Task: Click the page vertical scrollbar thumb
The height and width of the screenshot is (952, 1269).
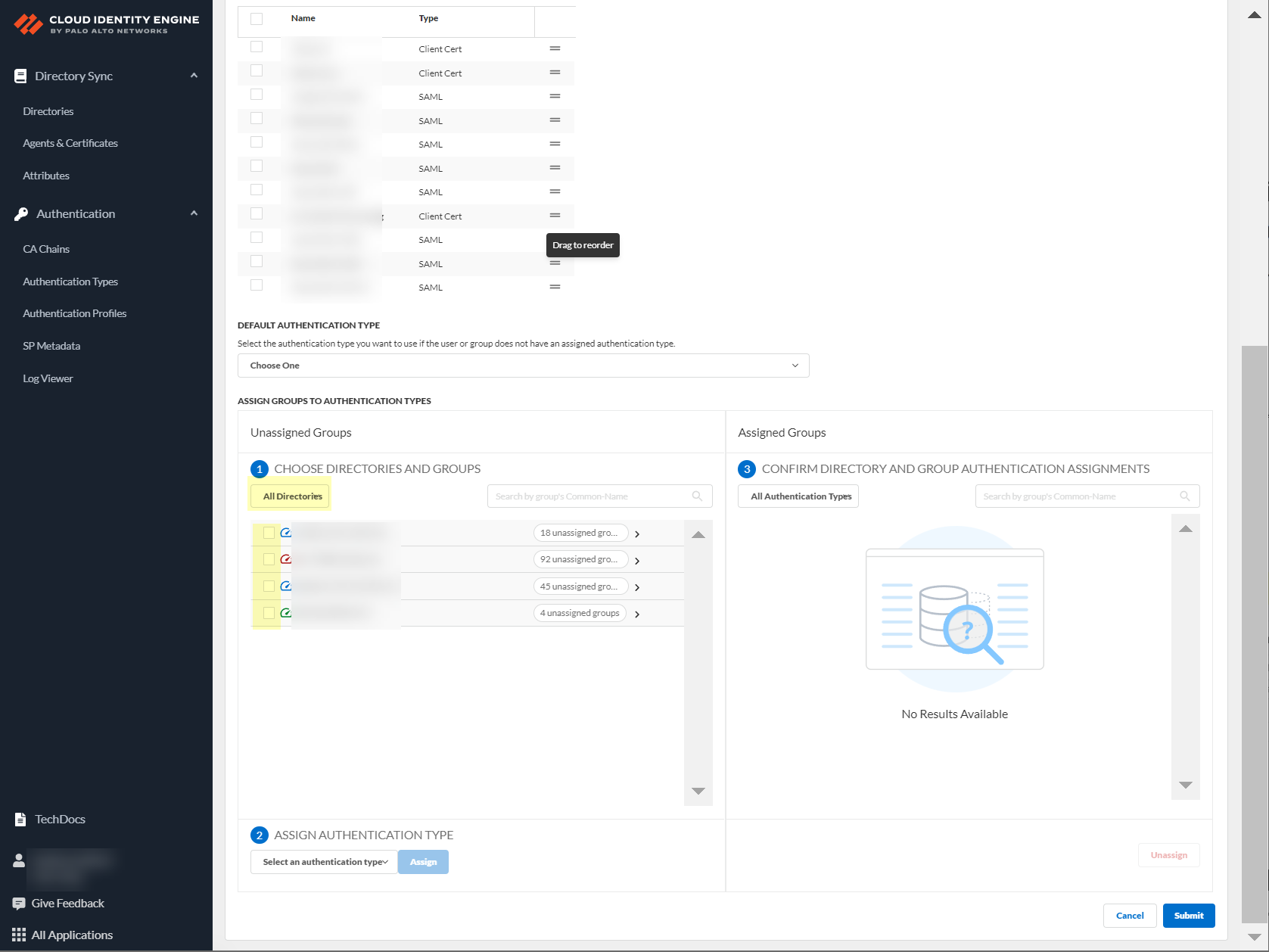Action: coord(1255,634)
